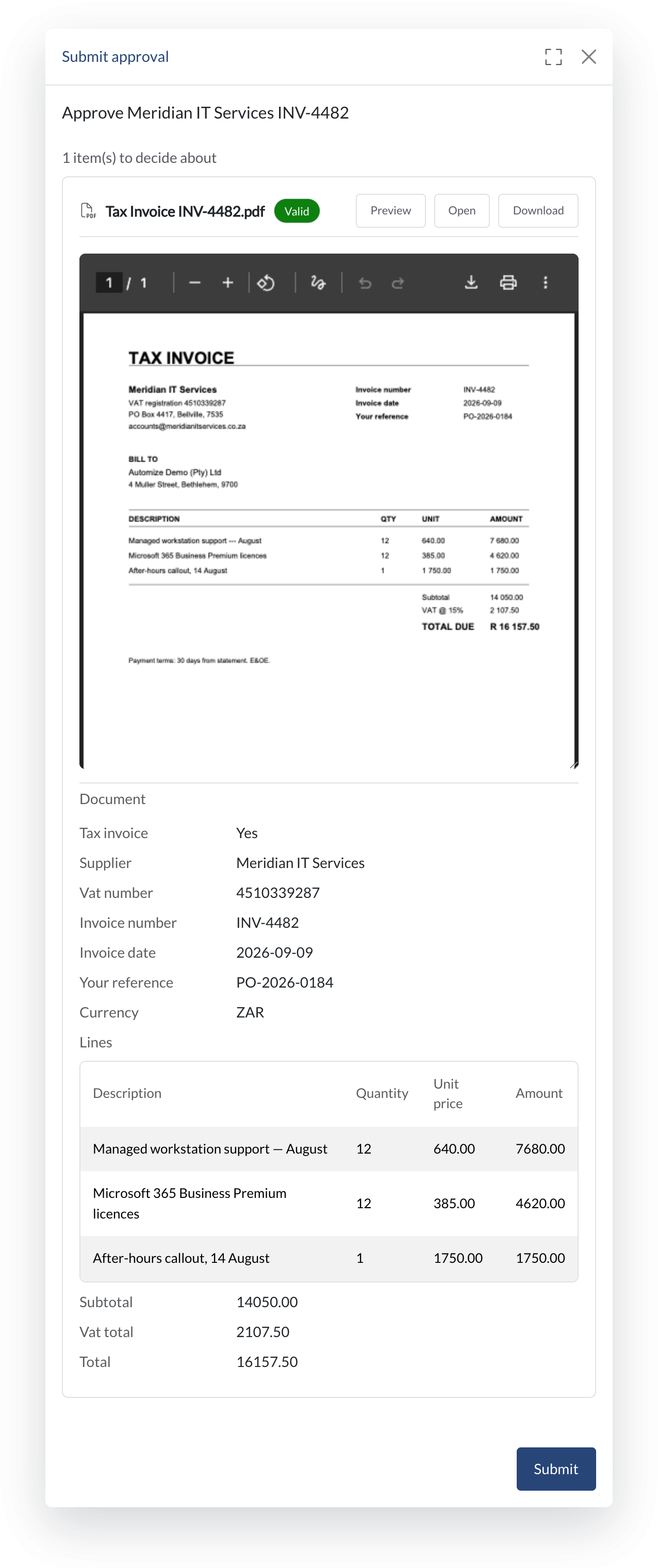Click the Invoice date value 2026-09-09

274,952
